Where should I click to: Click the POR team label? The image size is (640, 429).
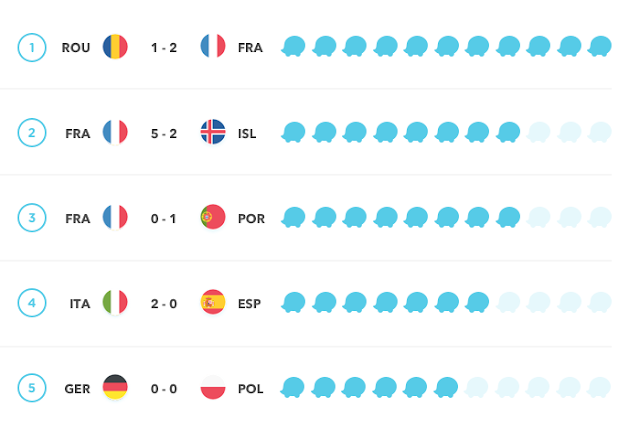pos(251,217)
